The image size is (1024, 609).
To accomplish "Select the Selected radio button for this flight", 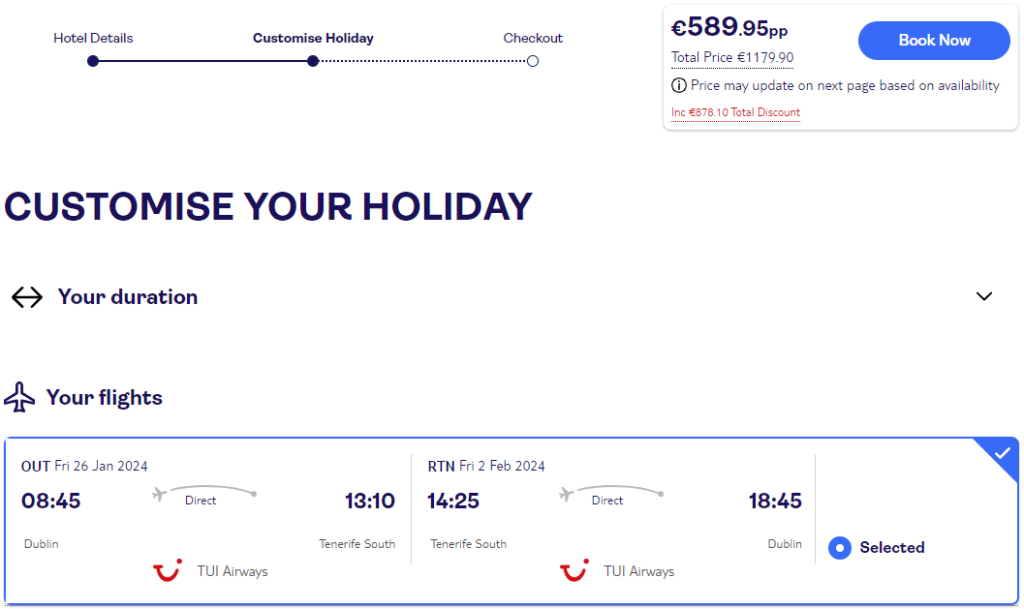I will click(840, 548).
